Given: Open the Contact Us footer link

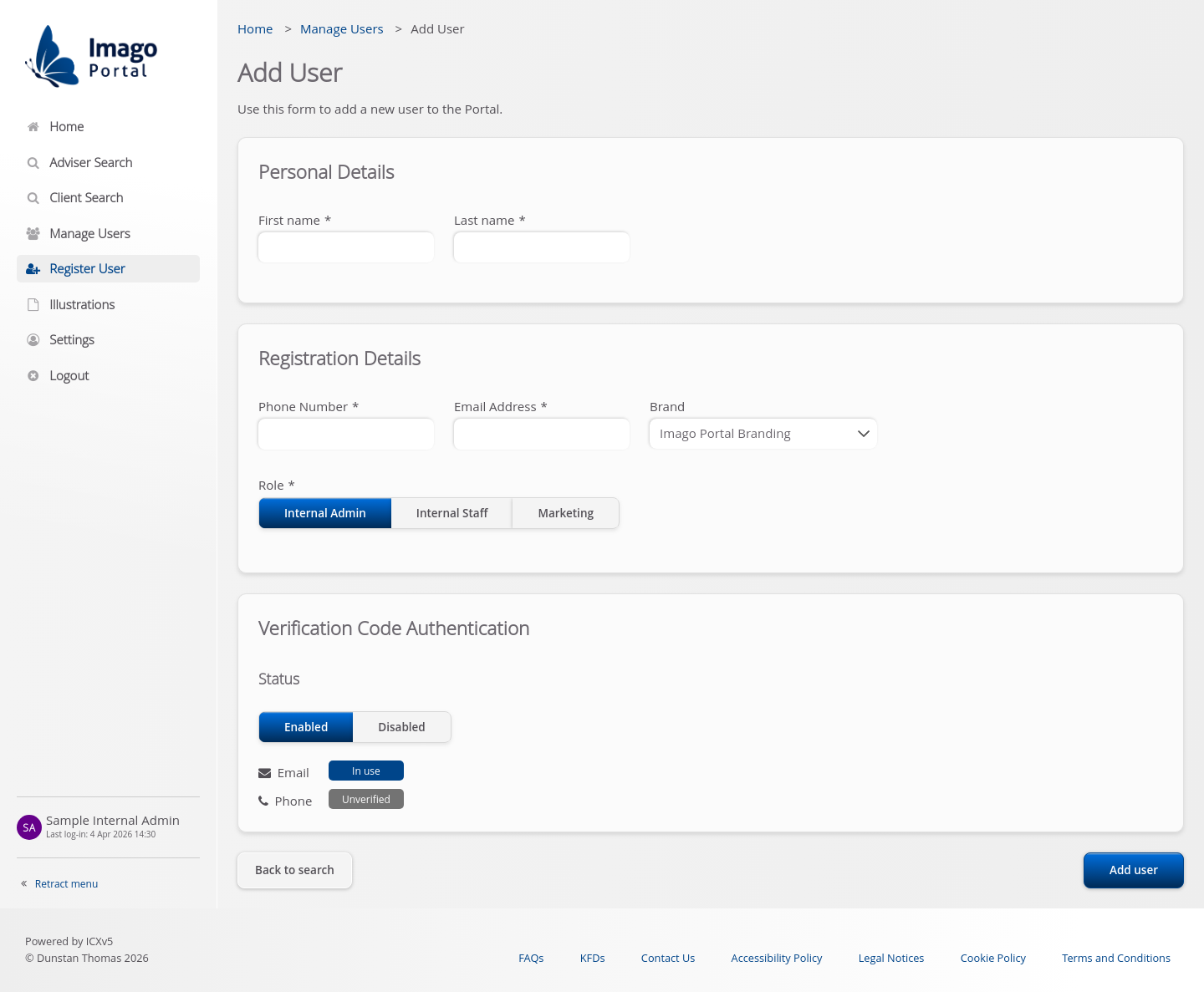Looking at the screenshot, I should (x=668, y=959).
